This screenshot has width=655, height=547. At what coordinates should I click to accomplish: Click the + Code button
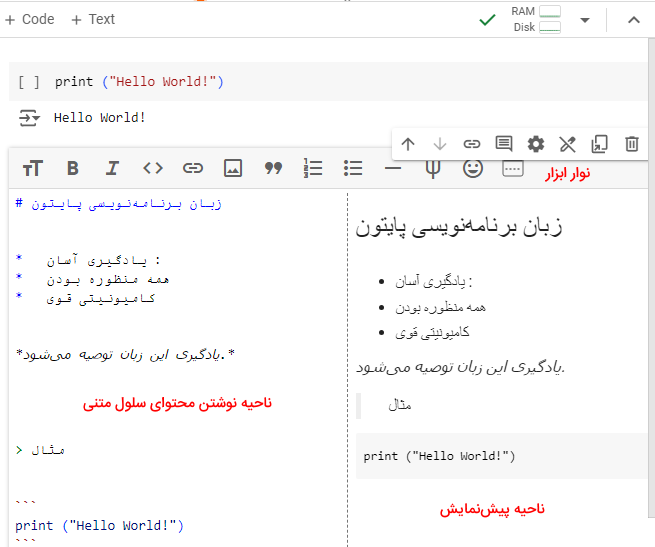31,19
